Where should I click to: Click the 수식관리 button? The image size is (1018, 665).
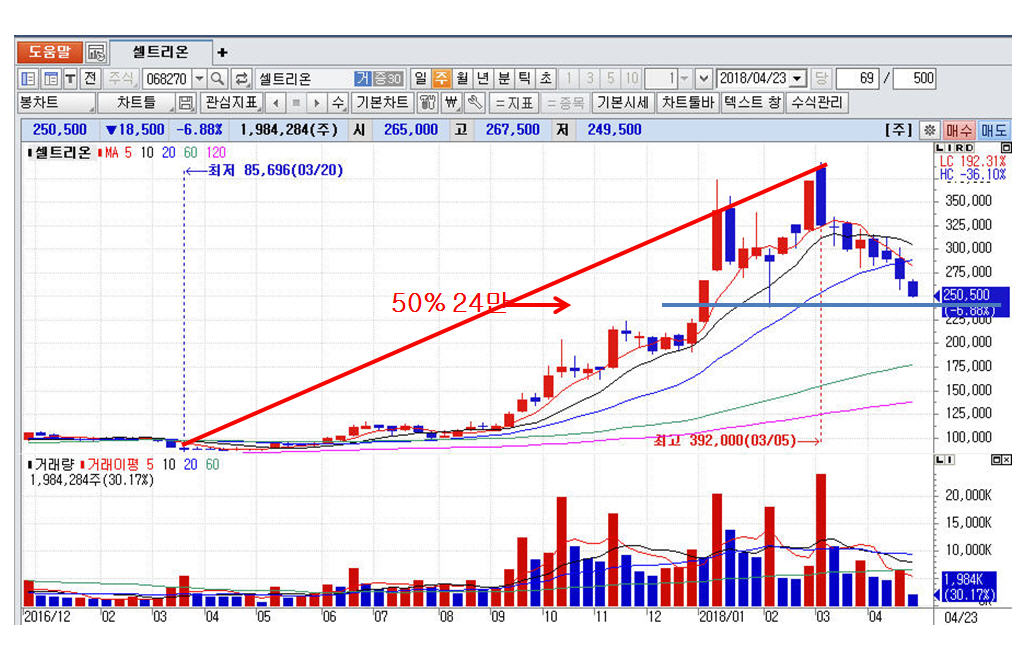817,103
